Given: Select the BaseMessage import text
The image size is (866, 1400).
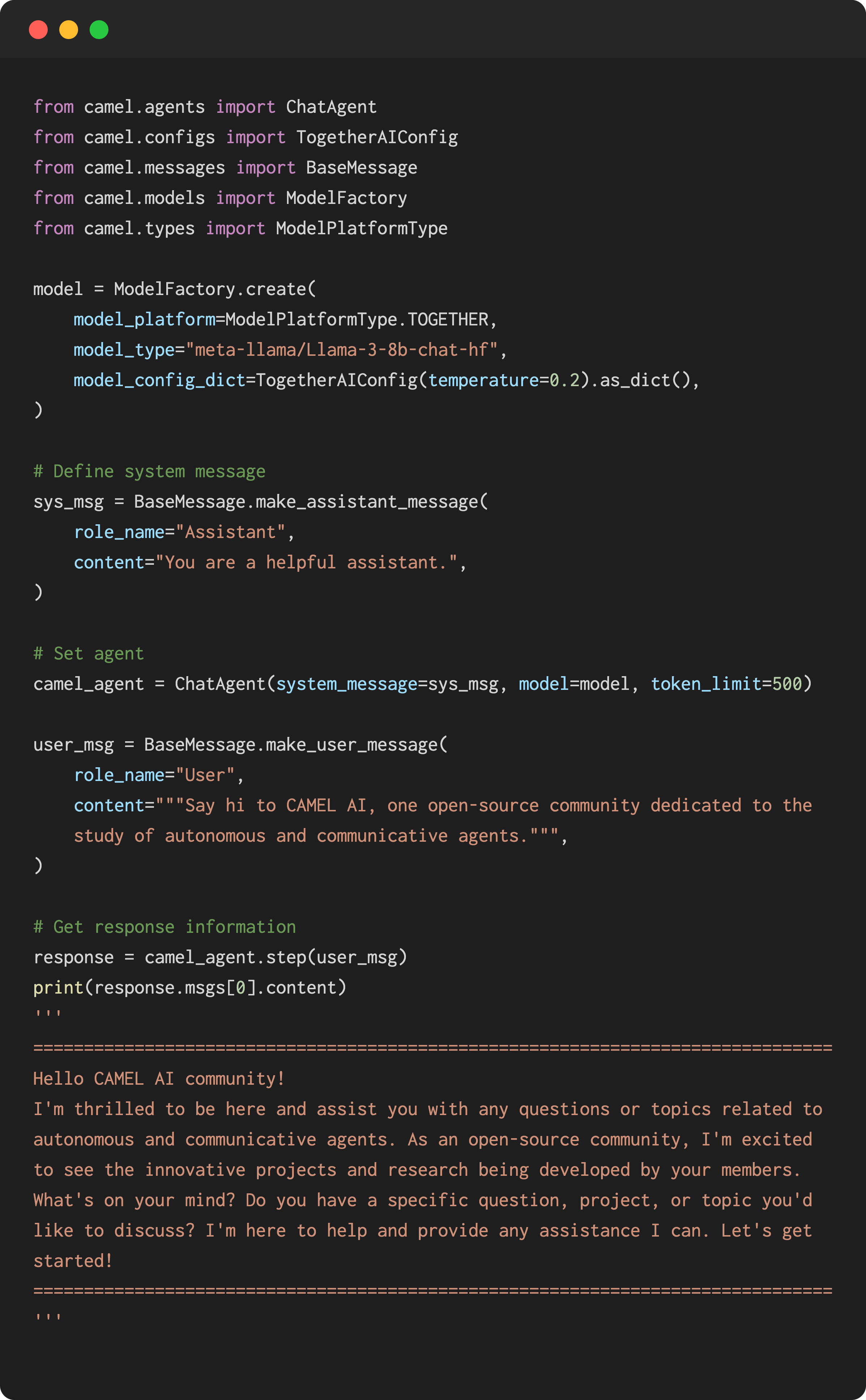Looking at the screenshot, I should 361,168.
